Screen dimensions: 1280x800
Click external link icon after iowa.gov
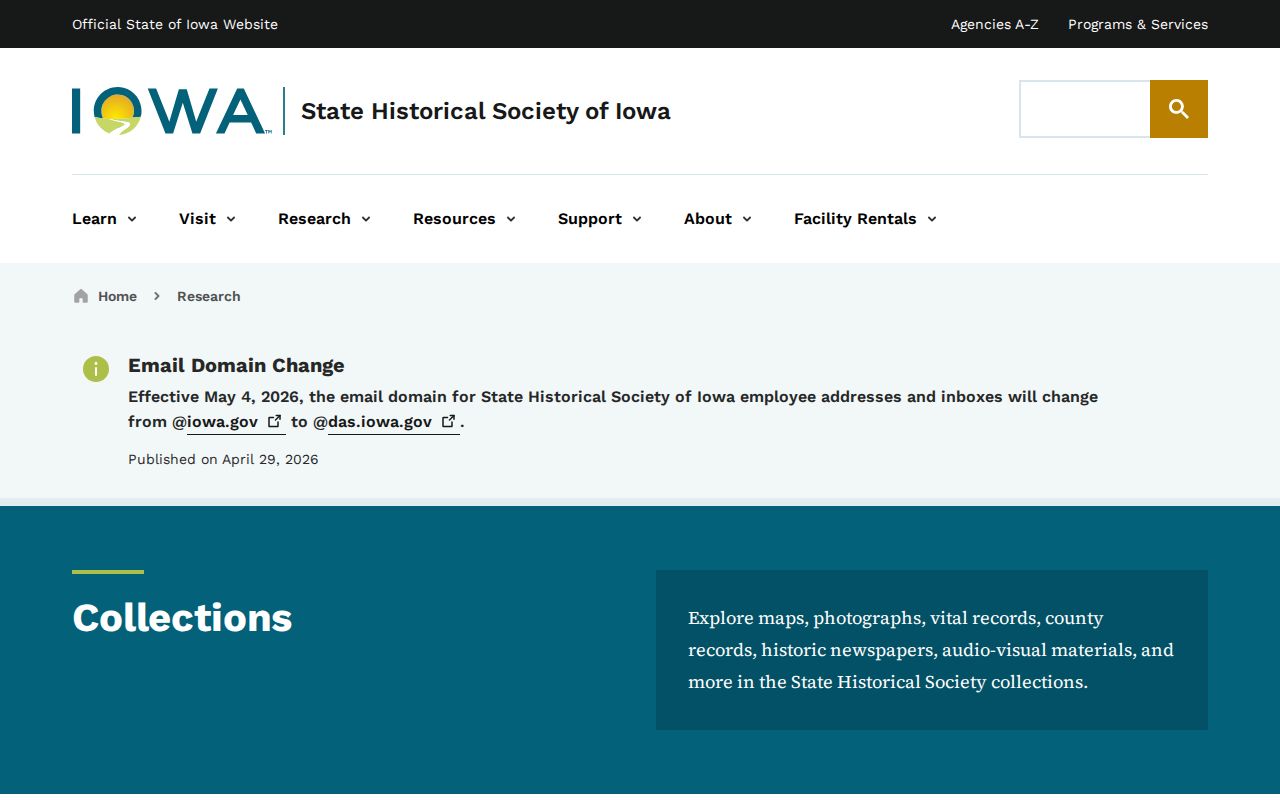(274, 421)
